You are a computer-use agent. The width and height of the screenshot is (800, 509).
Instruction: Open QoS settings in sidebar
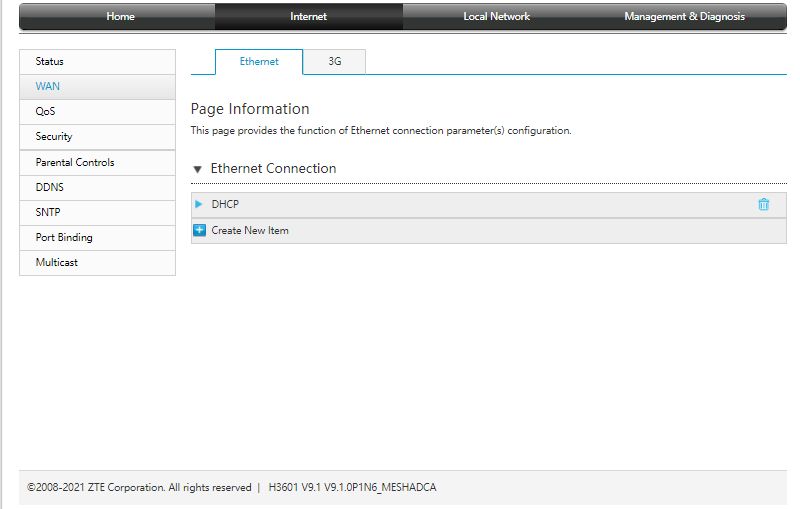point(97,112)
